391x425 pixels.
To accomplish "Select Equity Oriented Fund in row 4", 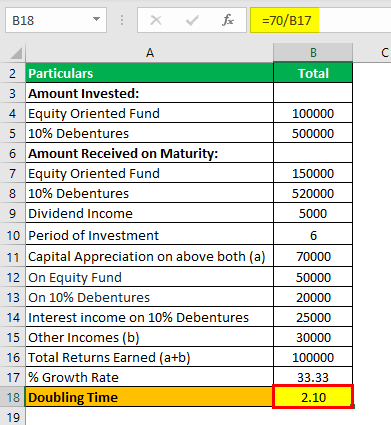I will 149,113.
